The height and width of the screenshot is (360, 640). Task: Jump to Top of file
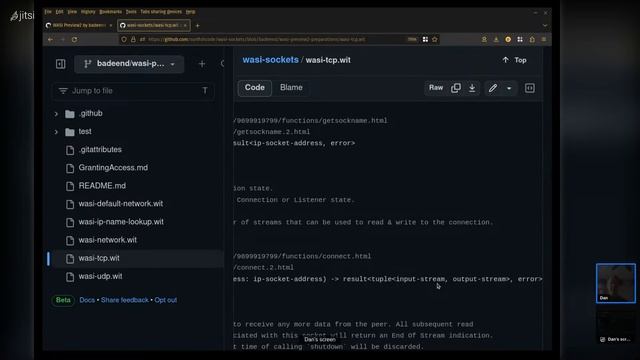pos(514,60)
